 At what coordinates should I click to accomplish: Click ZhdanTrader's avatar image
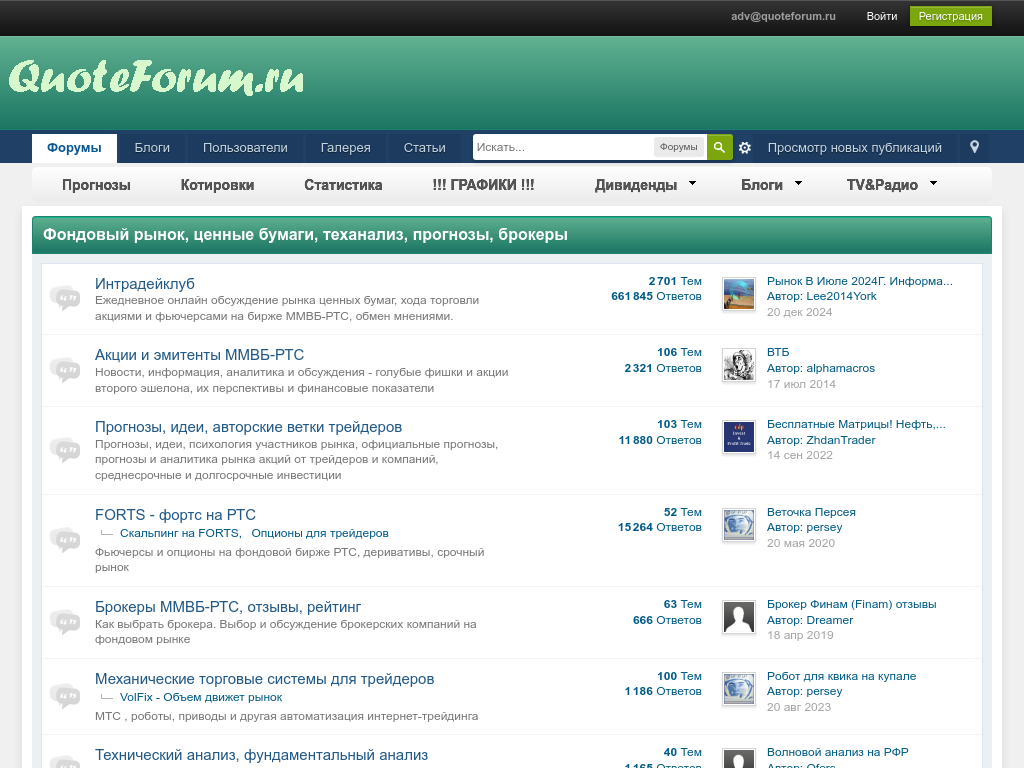pyautogui.click(x=738, y=437)
